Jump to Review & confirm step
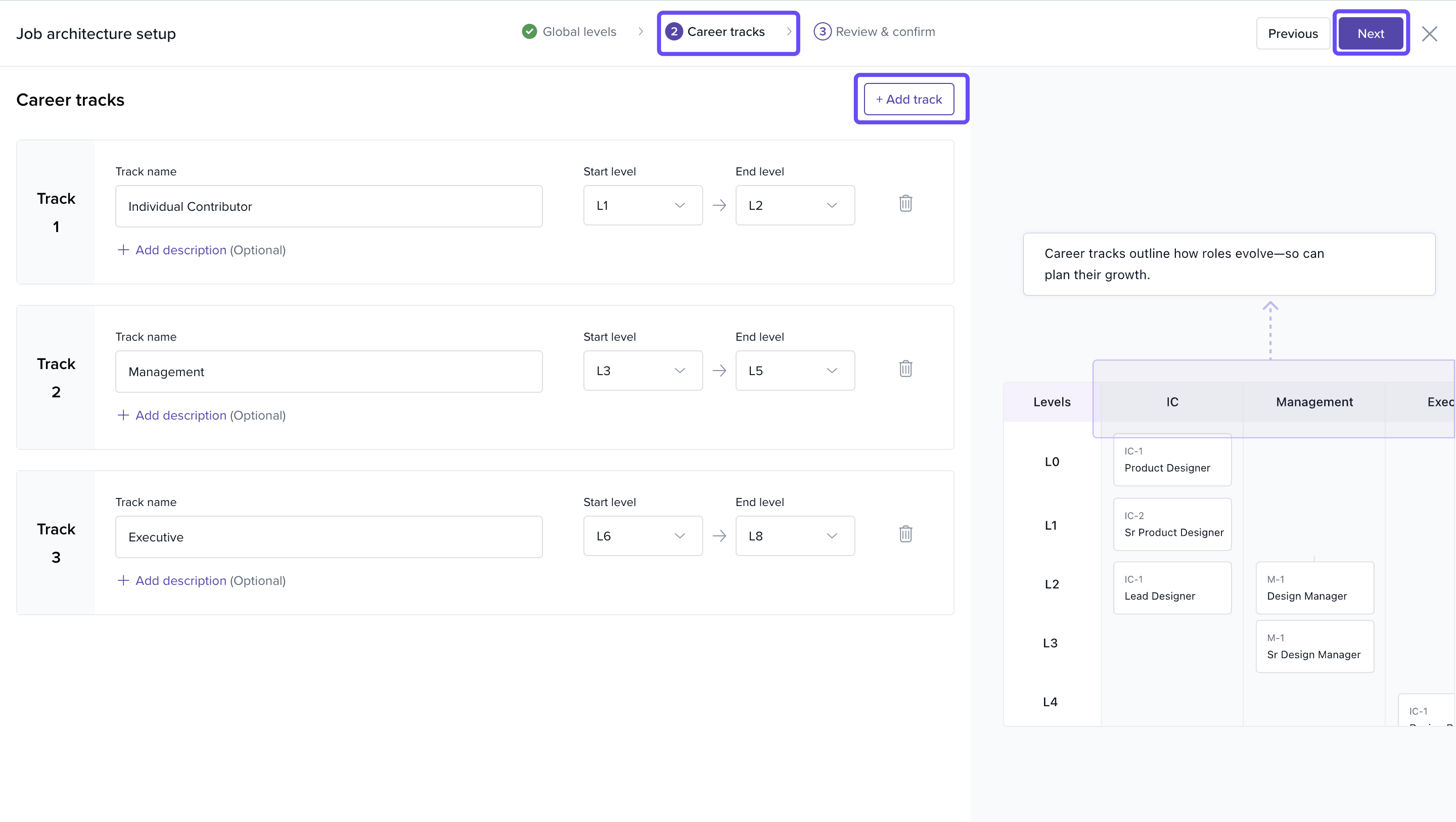The height and width of the screenshot is (822, 1456). tap(885, 32)
